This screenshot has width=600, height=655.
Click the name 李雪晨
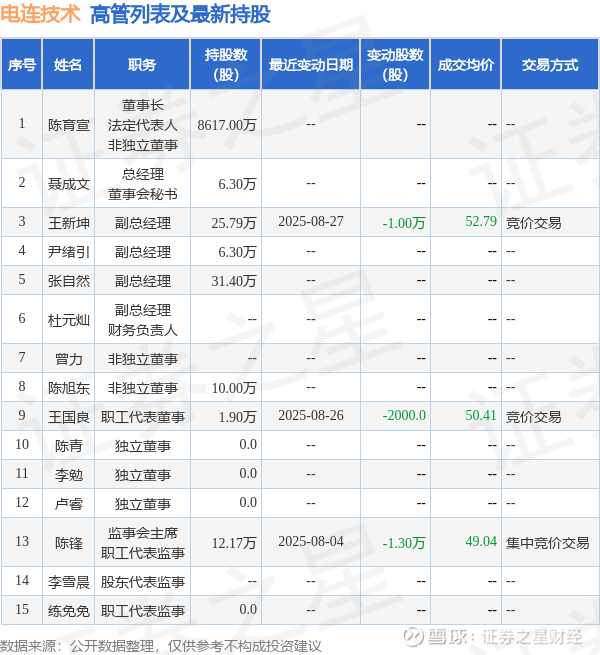(x=69, y=581)
